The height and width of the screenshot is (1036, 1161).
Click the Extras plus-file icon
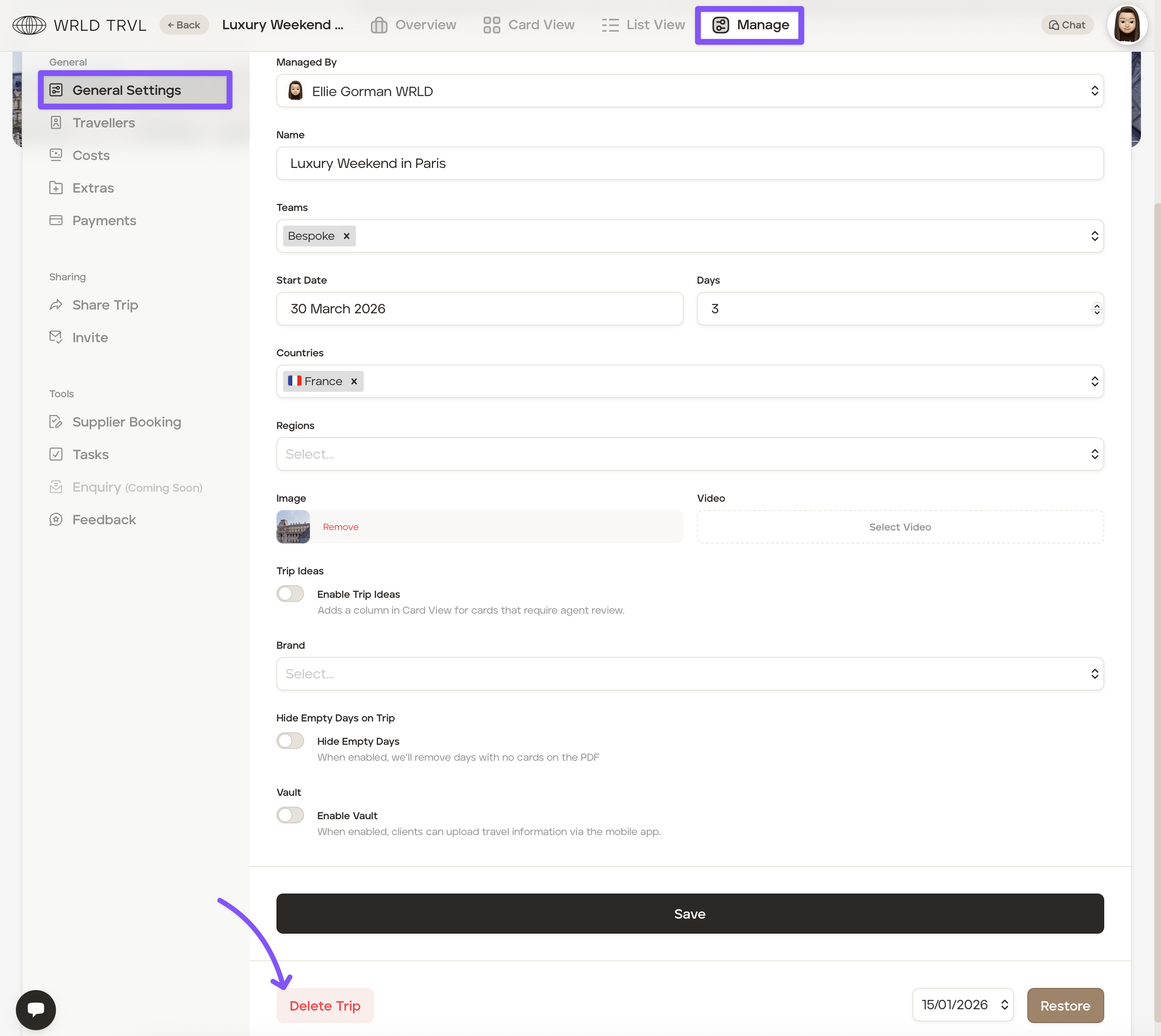56,188
